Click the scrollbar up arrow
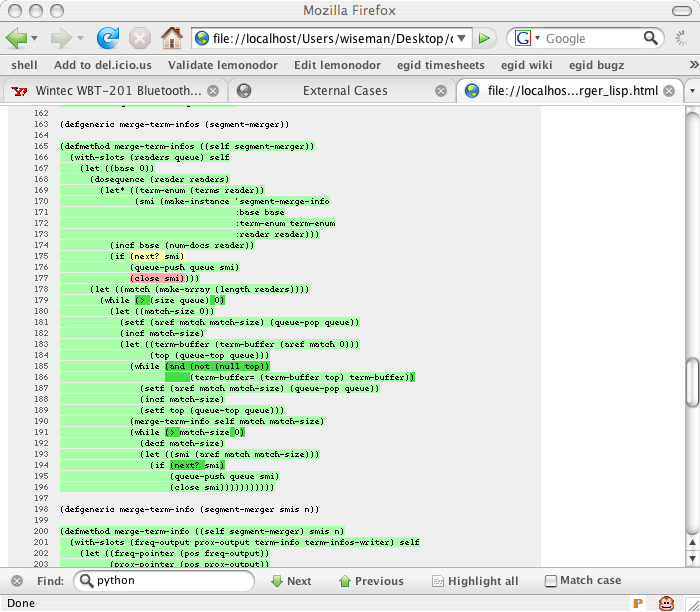 [692, 542]
